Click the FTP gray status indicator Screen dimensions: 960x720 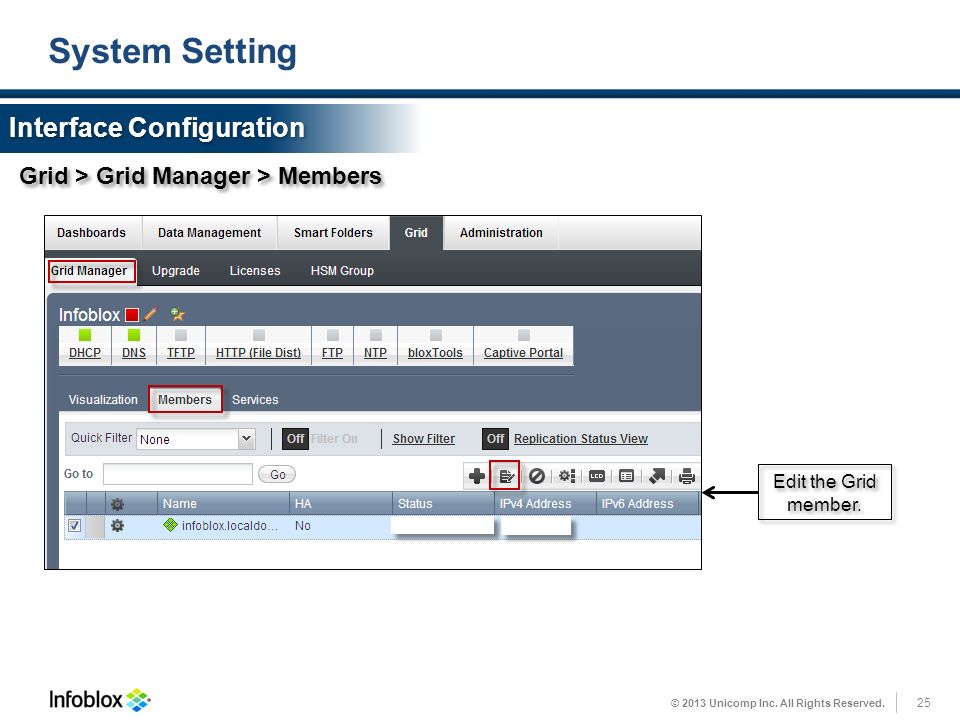(333, 335)
